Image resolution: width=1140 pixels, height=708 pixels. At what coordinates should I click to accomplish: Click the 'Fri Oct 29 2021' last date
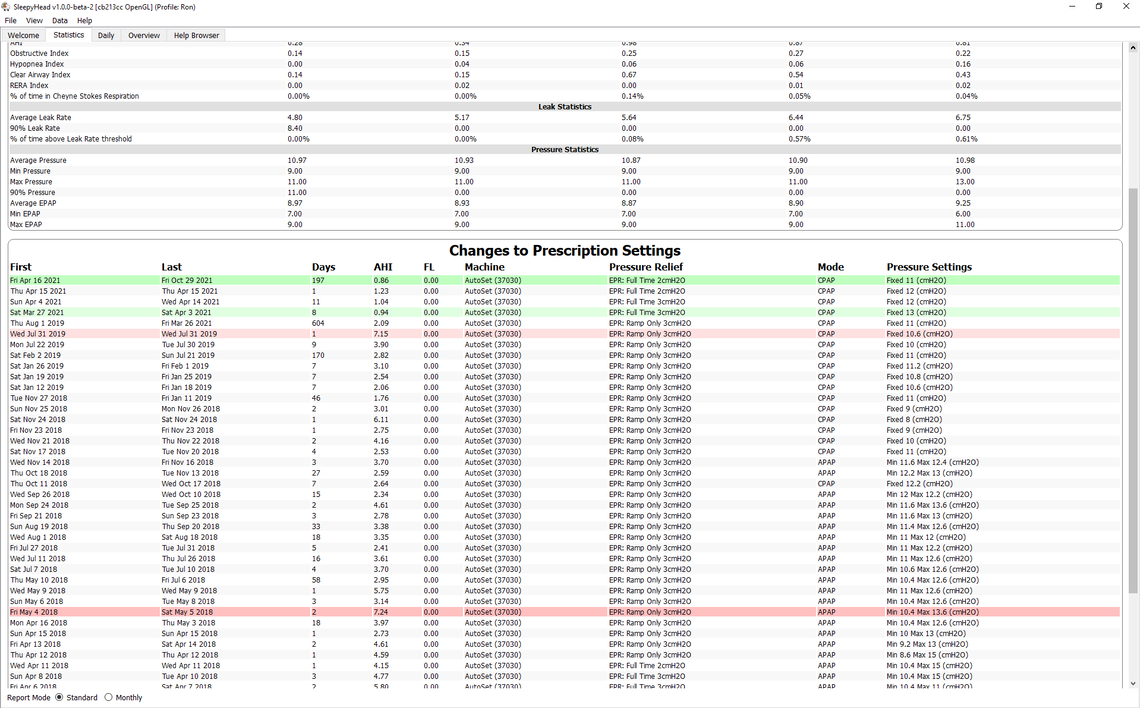click(187, 280)
